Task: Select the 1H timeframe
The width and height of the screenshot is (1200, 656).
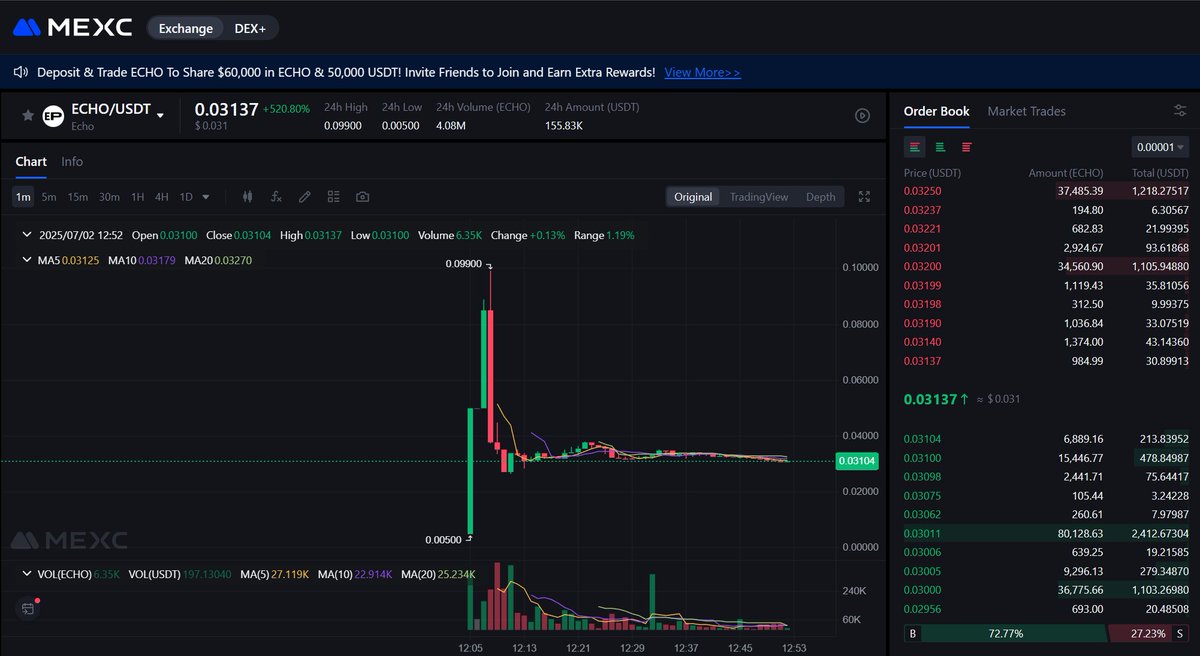Action: tap(138, 197)
